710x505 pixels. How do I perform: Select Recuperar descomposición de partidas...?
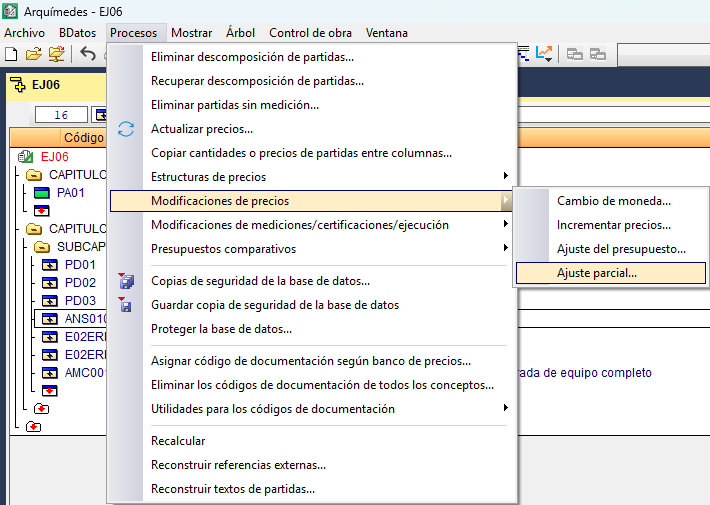tap(312, 81)
